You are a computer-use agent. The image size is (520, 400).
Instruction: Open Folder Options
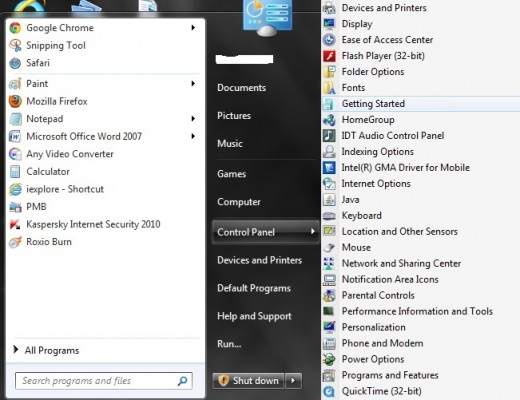tap(373, 72)
